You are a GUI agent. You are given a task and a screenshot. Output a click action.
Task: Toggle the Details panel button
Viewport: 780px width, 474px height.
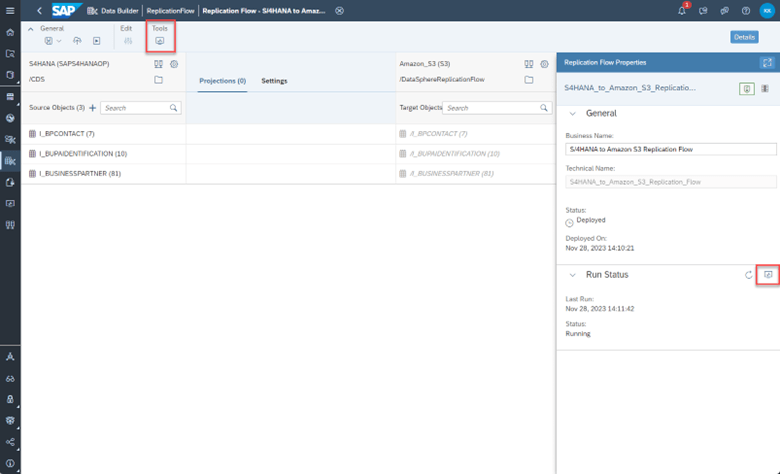[744, 37]
